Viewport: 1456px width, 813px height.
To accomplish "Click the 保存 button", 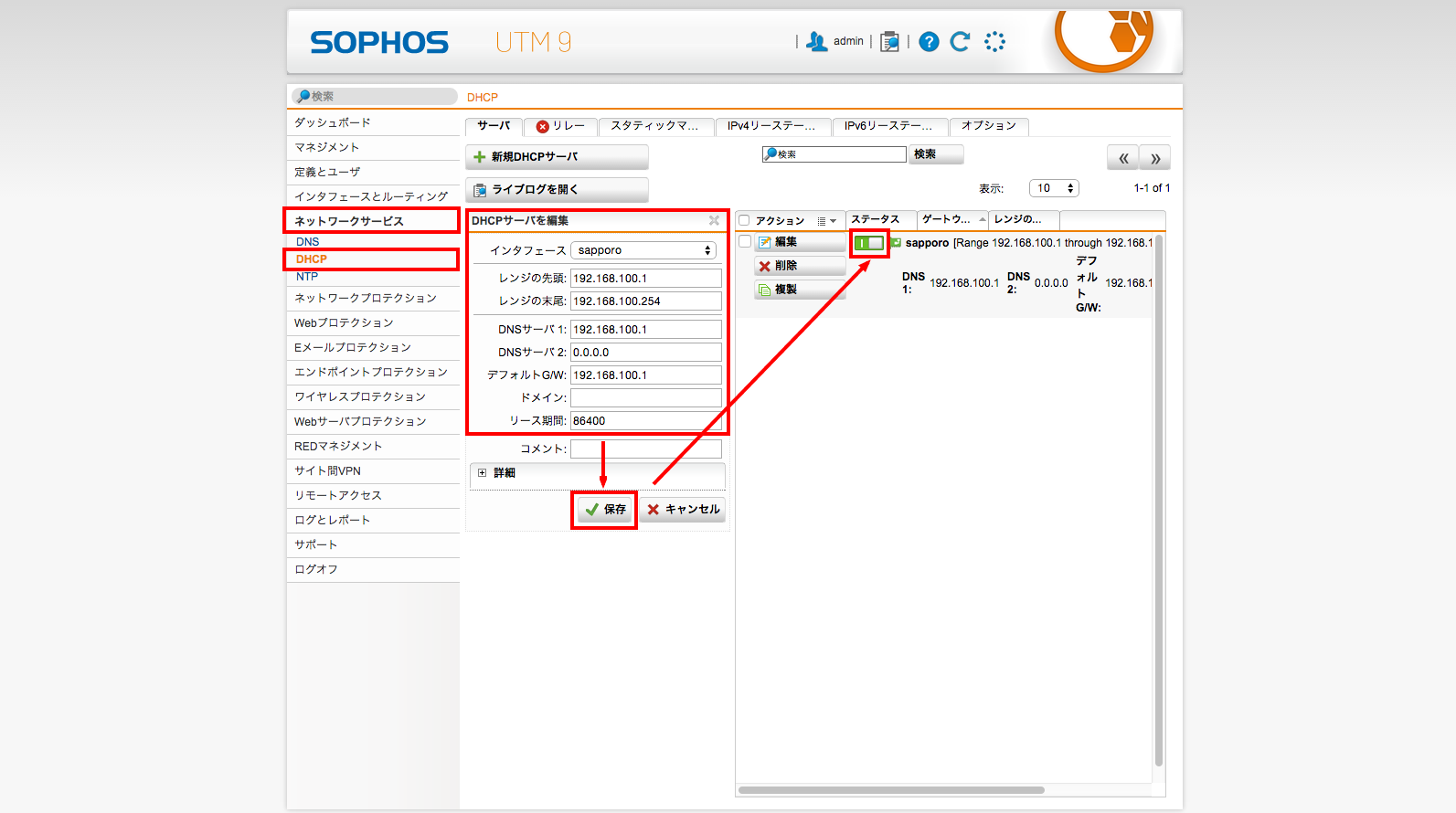I will (604, 510).
